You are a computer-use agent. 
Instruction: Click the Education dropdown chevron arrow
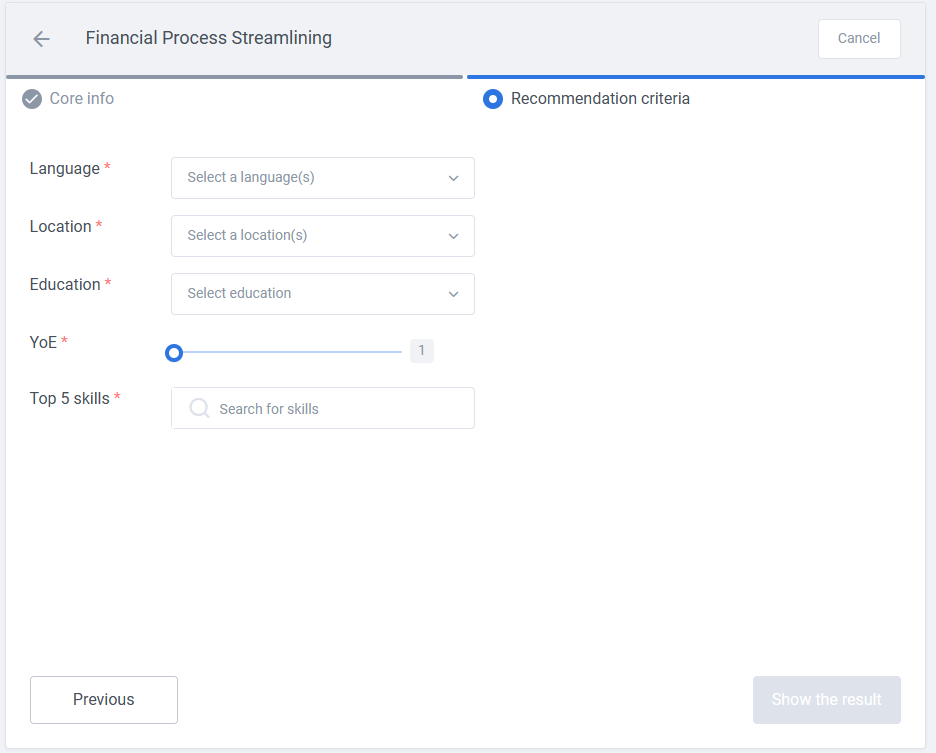click(454, 294)
